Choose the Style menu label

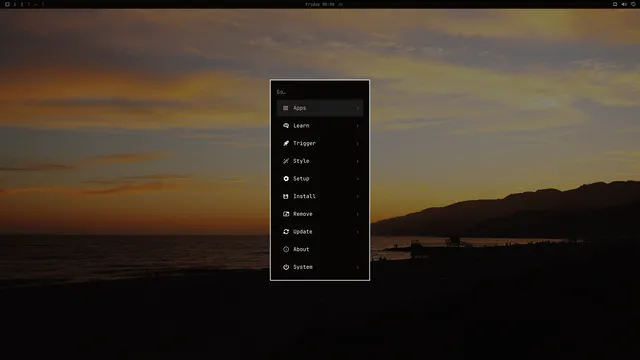tap(301, 161)
